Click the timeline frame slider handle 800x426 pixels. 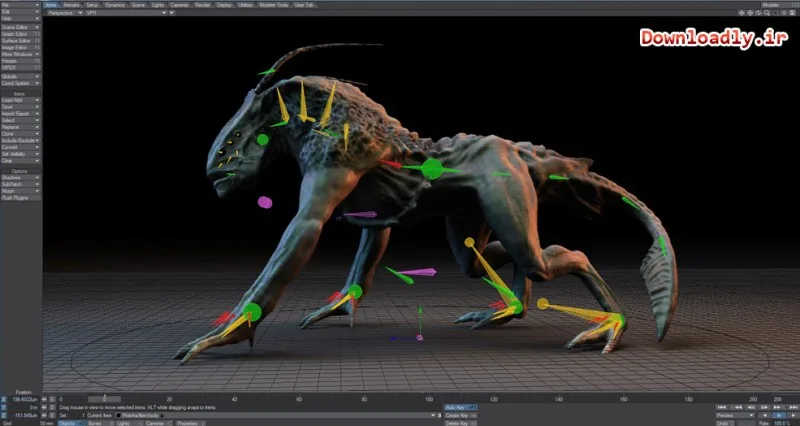(105, 399)
